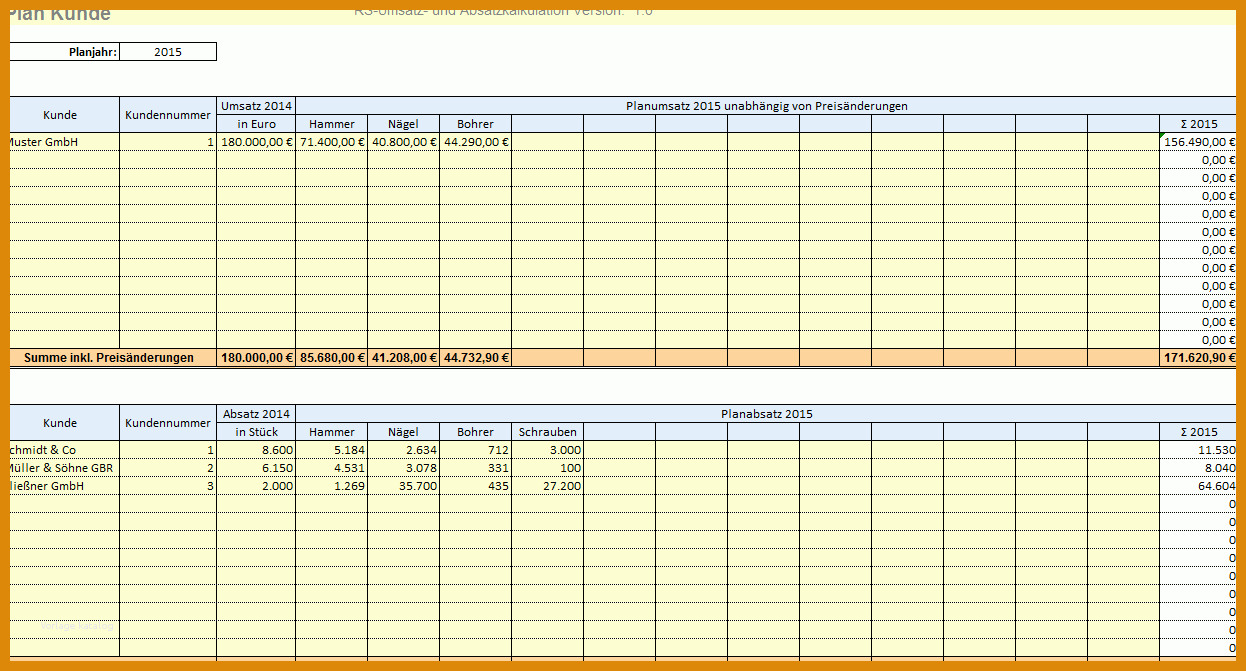Click 'Kundennummer' header above Schmidt & Co
Image resolution: width=1246 pixels, height=671 pixels.
(x=168, y=422)
